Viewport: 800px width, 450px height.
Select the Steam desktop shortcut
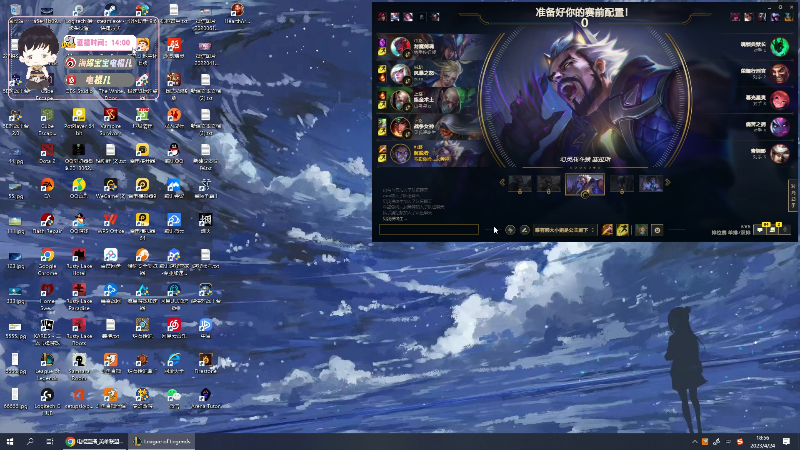click(x=110, y=12)
